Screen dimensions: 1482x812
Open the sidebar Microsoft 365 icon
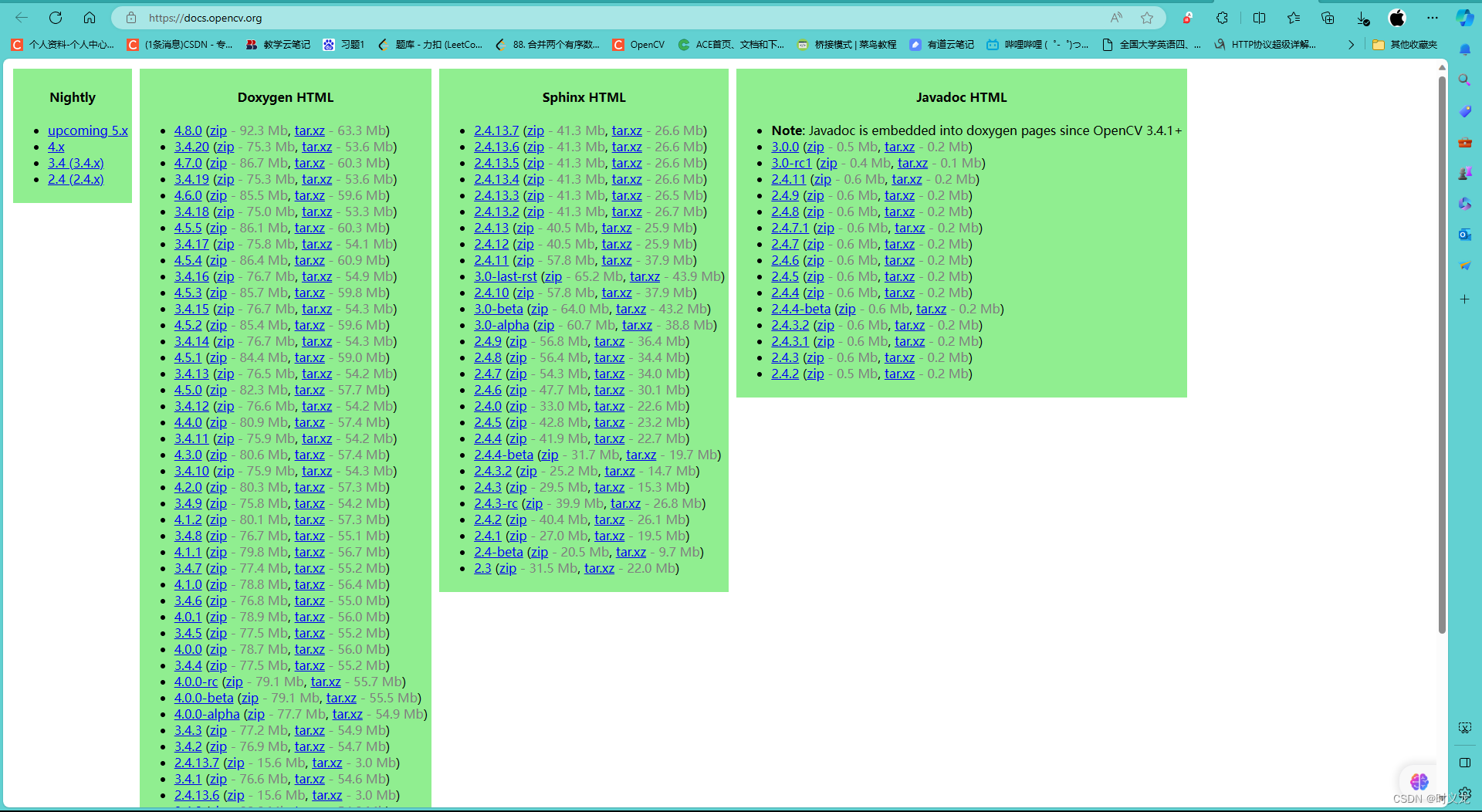(1465, 204)
